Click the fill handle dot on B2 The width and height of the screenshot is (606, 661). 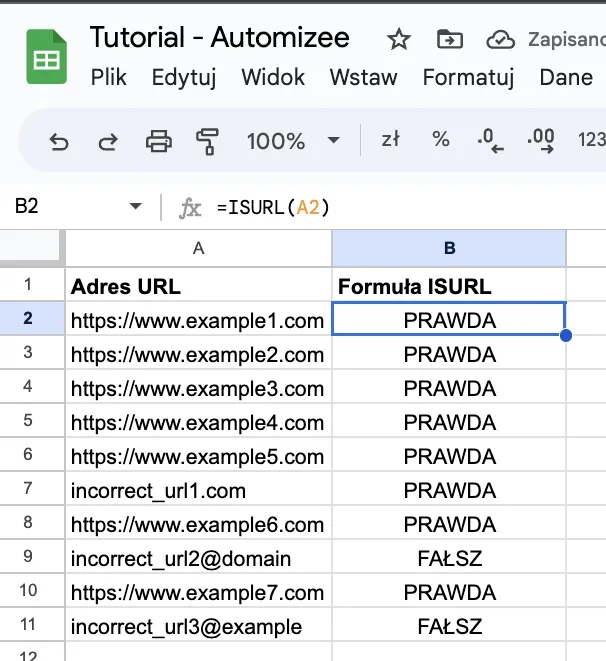click(x=566, y=336)
